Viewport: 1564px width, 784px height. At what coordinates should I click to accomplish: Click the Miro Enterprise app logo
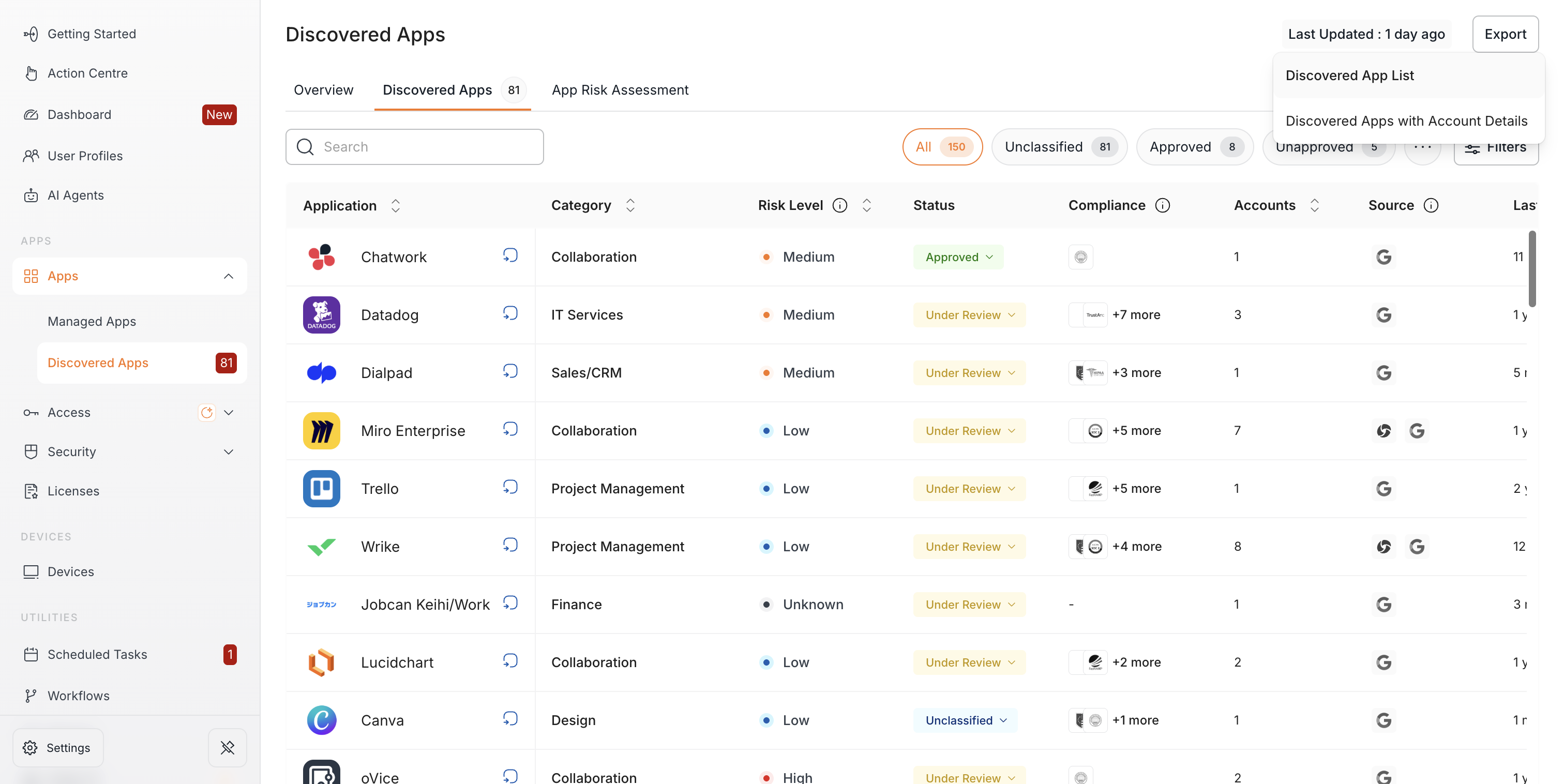click(x=321, y=431)
